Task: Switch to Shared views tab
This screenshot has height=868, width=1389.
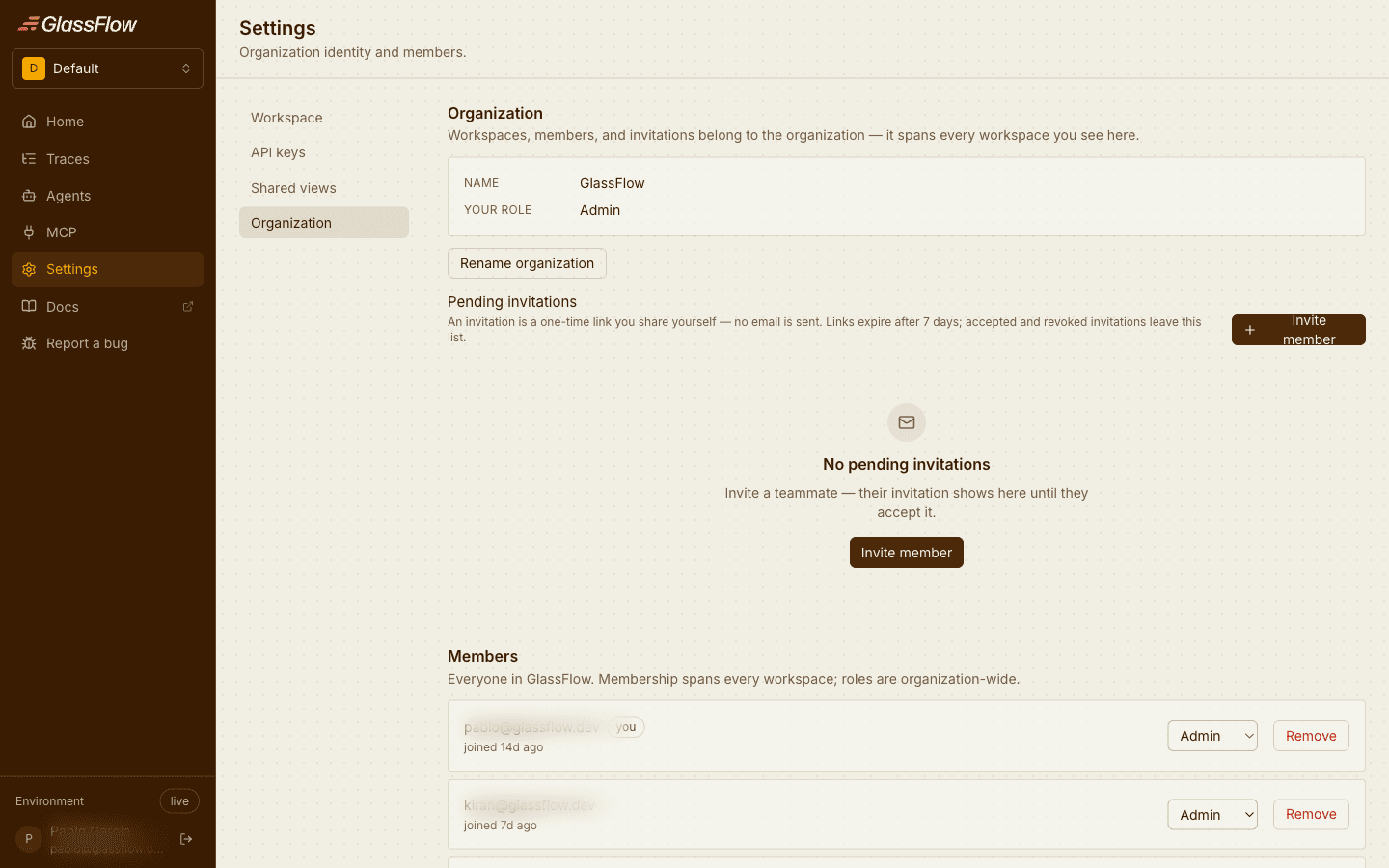Action: [324, 188]
